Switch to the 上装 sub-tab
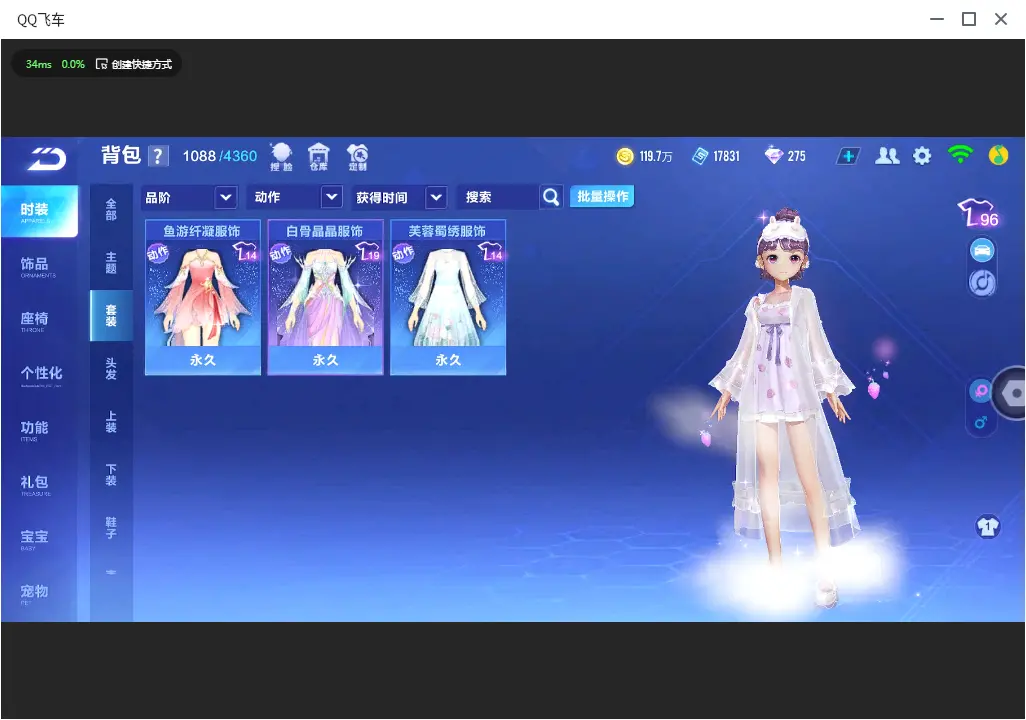Screen dimensions: 1026x720 pyautogui.click(x=111, y=422)
